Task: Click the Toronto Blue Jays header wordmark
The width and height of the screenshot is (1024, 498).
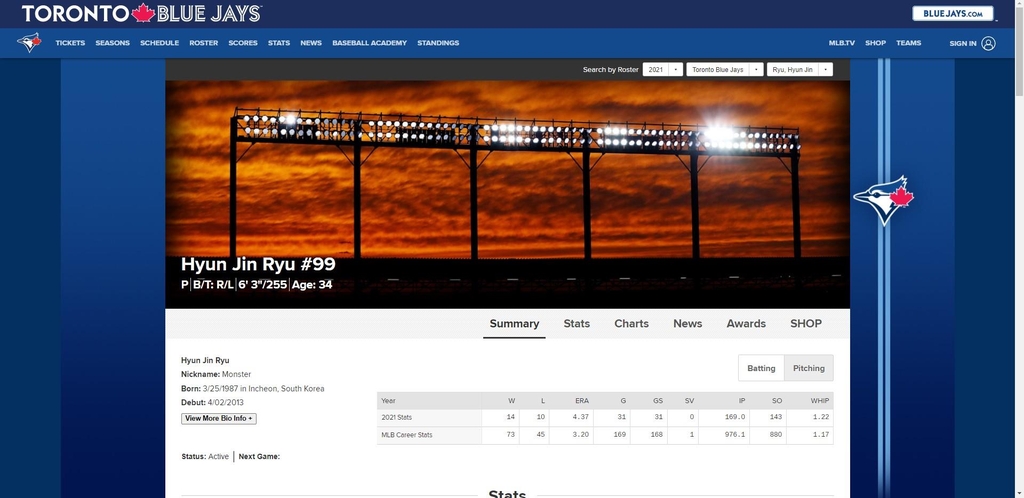Action: (x=142, y=14)
